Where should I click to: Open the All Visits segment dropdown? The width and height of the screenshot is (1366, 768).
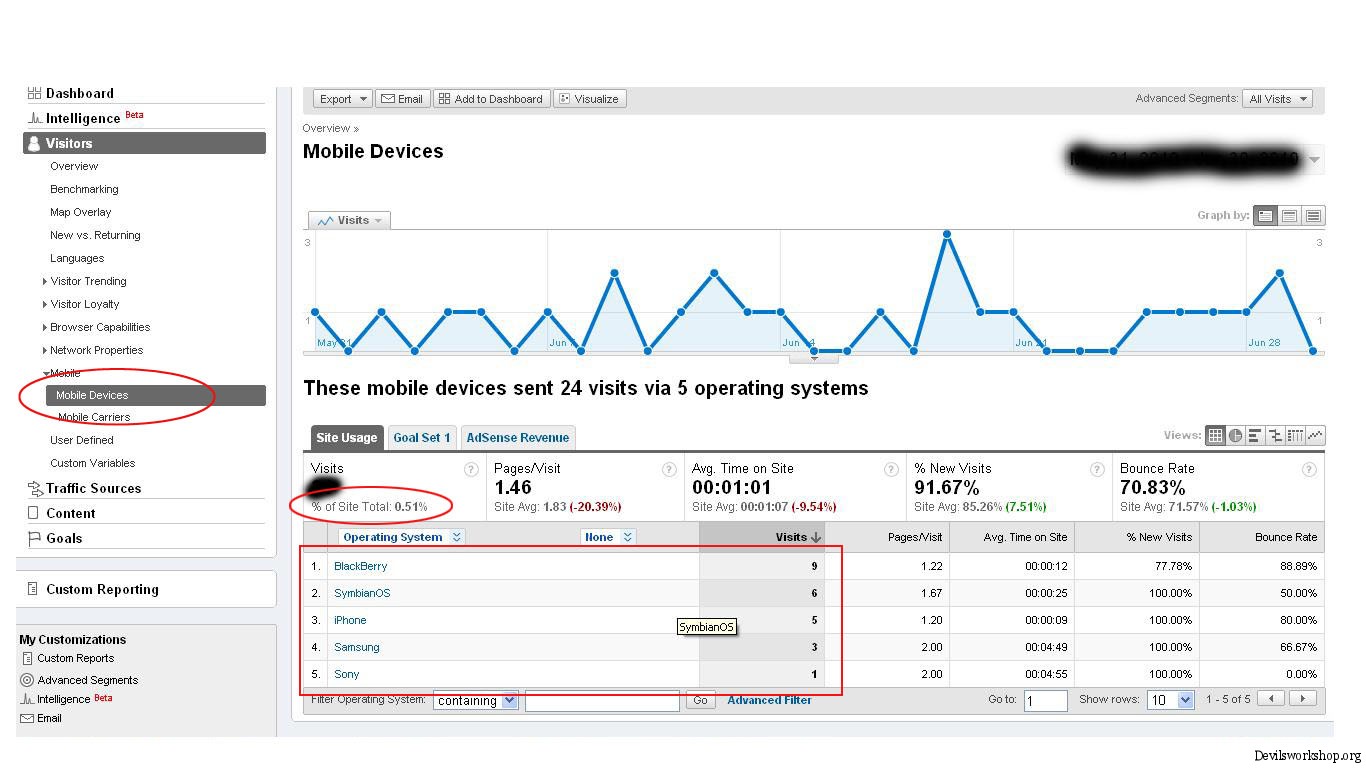click(1277, 99)
